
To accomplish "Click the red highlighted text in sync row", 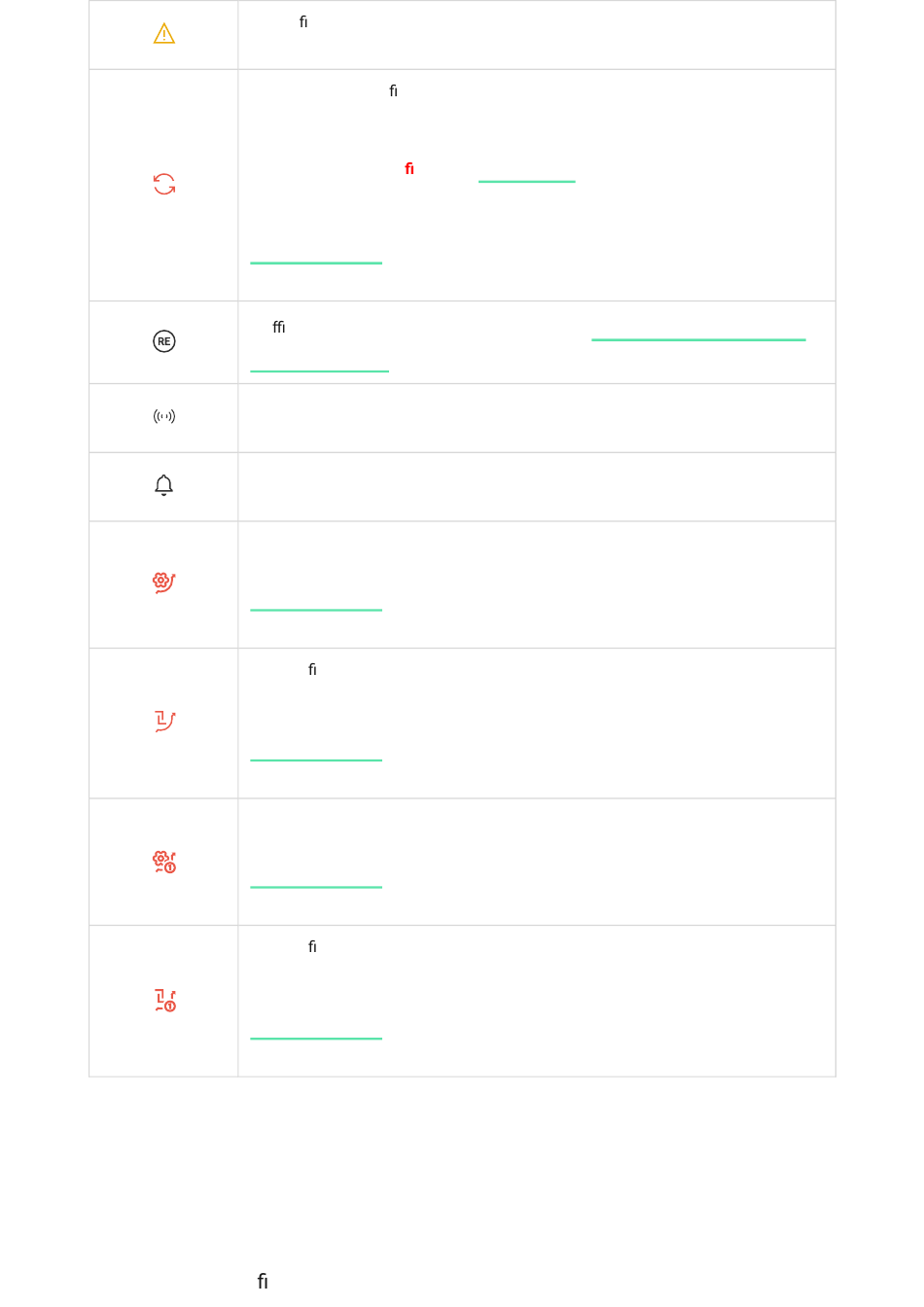I will pos(409,169).
